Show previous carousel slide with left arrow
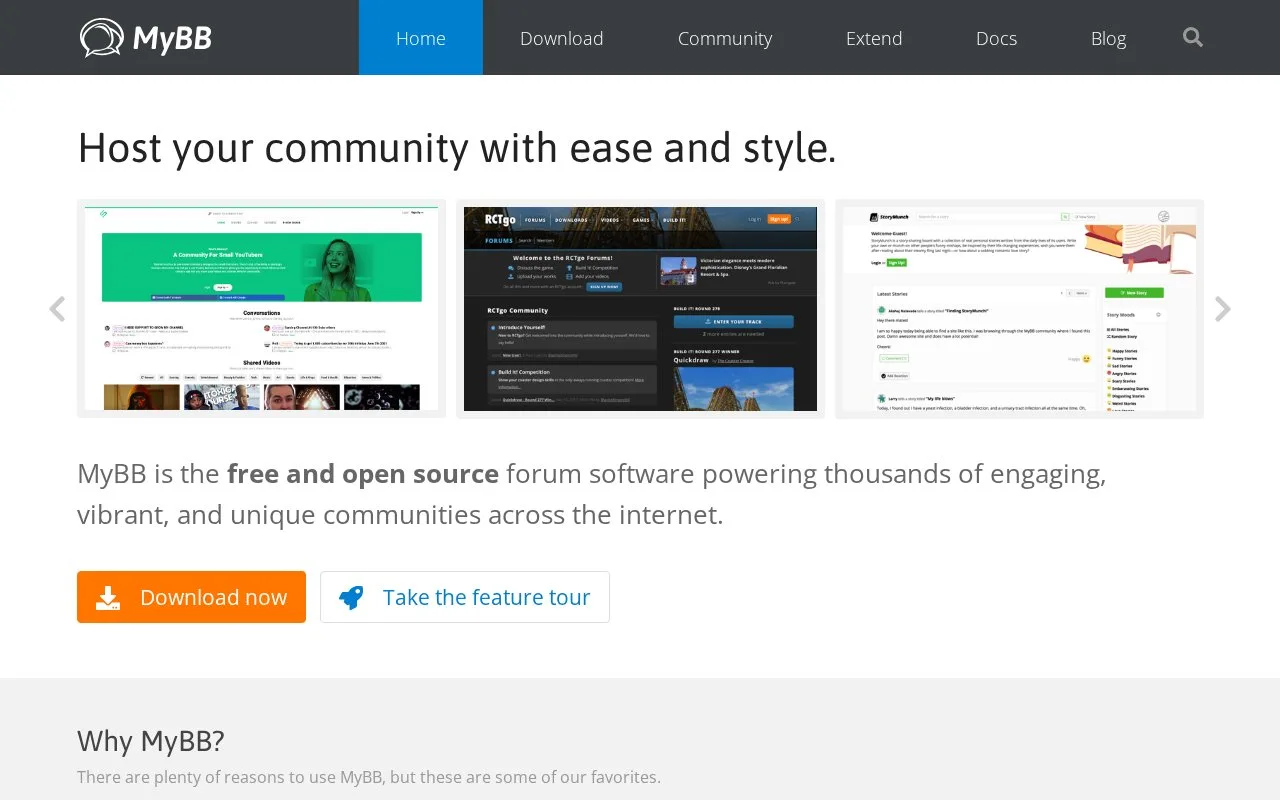 57,309
